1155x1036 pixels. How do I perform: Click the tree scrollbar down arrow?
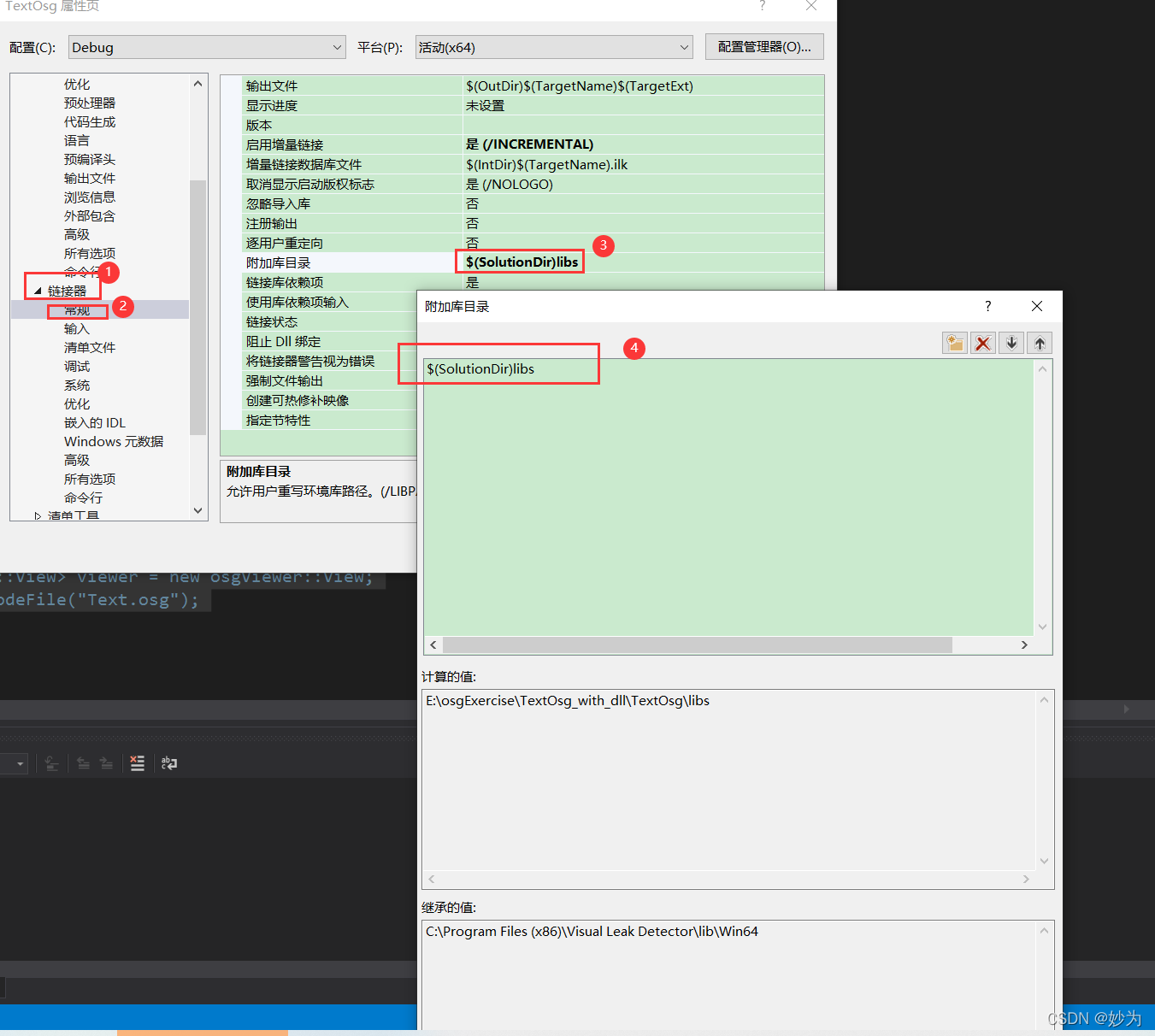click(x=198, y=511)
